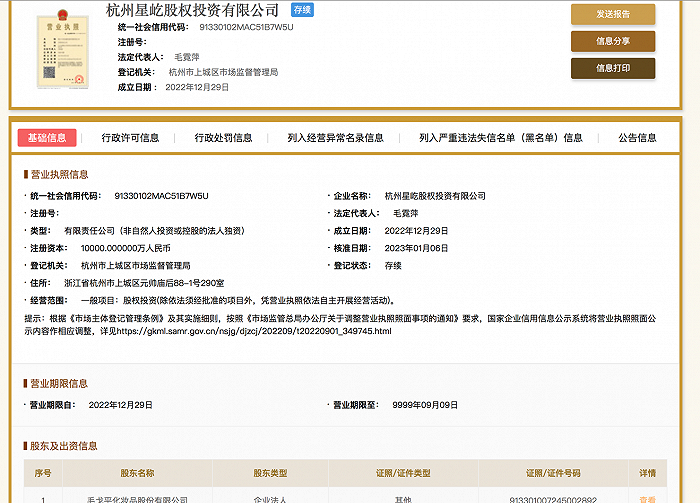
Task: Click legal representative 毛霓萍 in header
Action: point(187,57)
